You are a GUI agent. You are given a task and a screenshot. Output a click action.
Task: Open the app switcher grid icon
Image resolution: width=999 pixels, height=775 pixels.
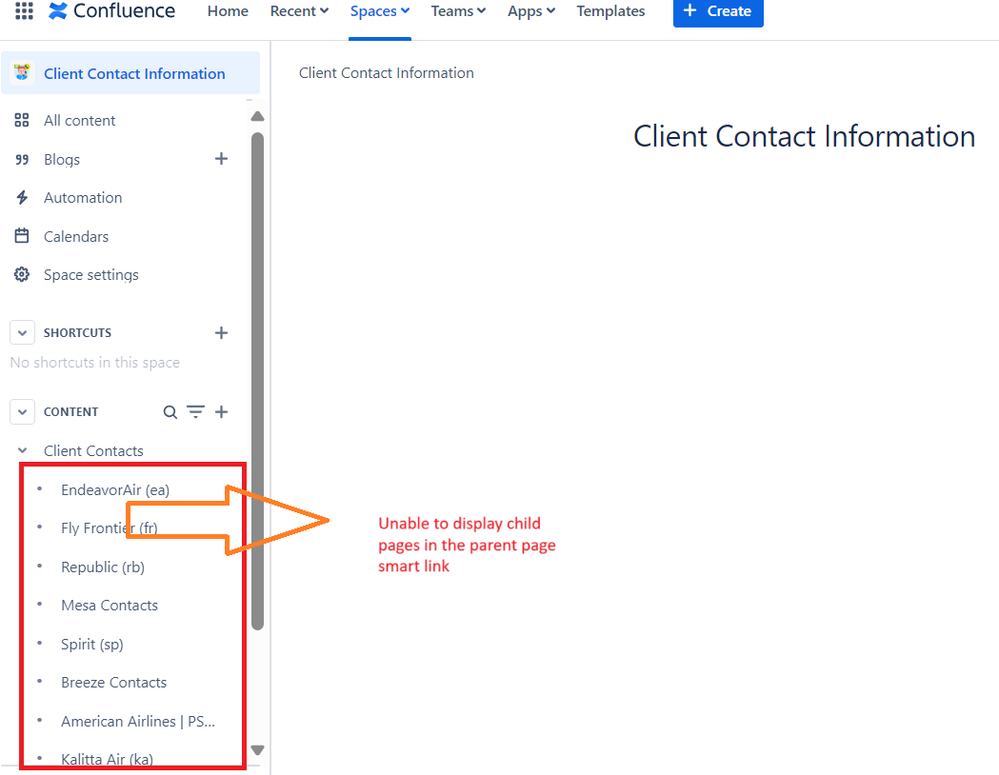(x=24, y=11)
